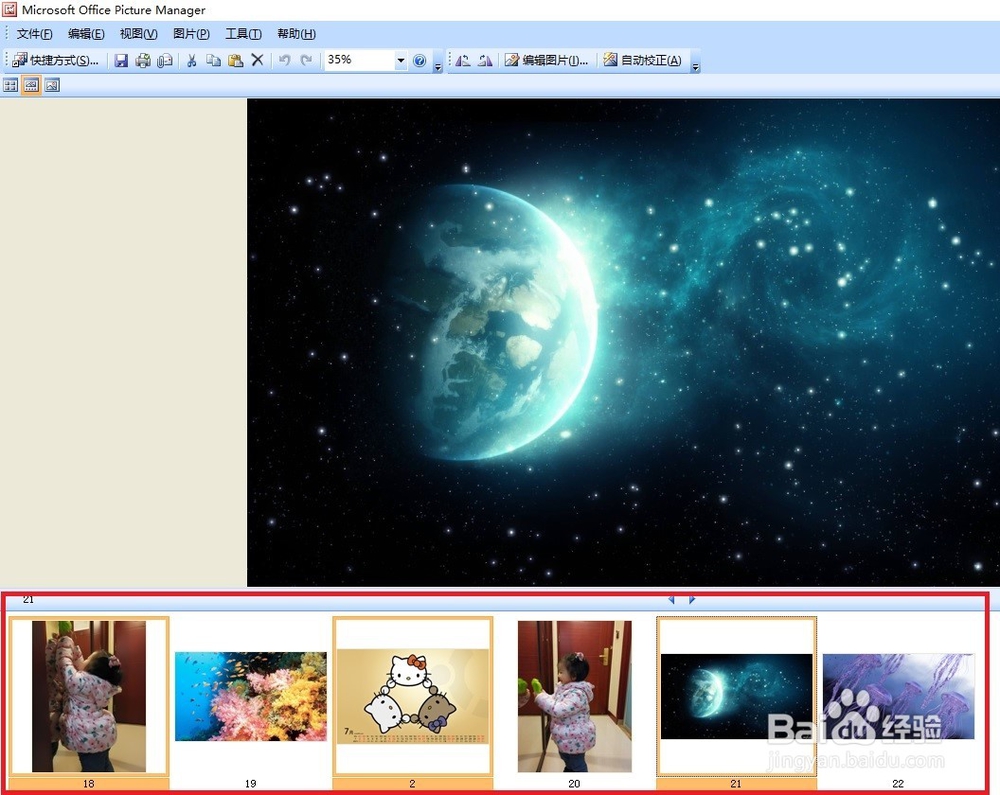Click the Paste icon
This screenshot has height=795, width=1000.
tap(234, 60)
